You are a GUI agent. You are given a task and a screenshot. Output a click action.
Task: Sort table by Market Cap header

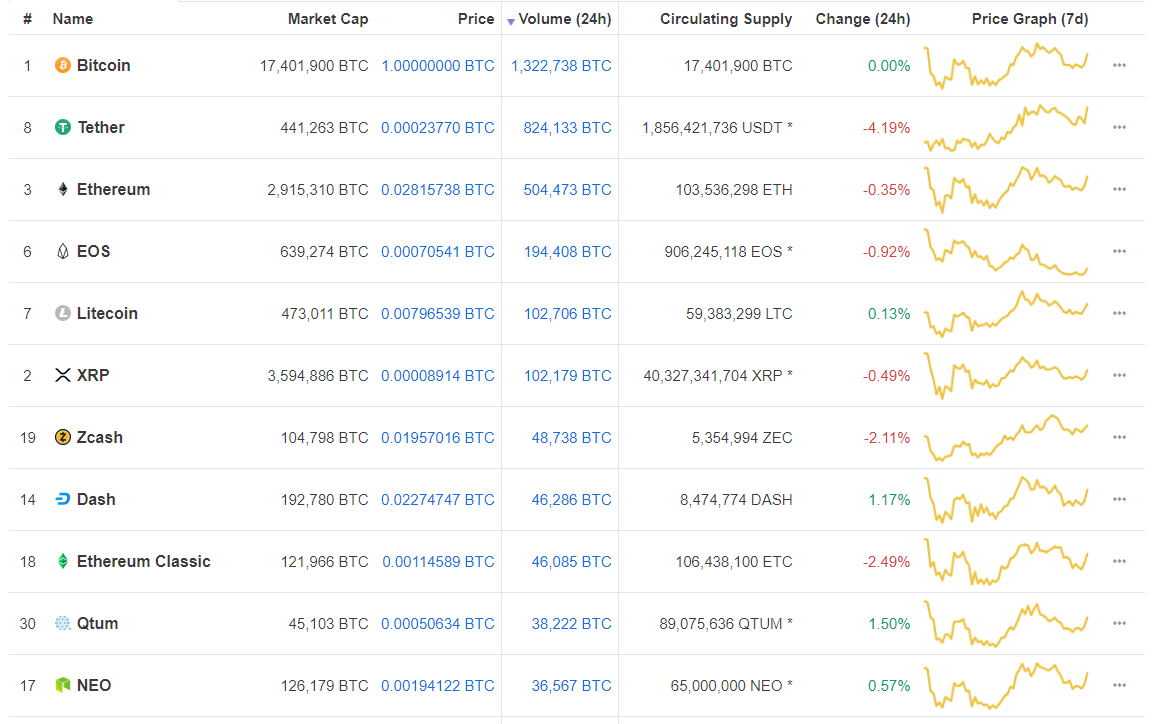pos(327,19)
